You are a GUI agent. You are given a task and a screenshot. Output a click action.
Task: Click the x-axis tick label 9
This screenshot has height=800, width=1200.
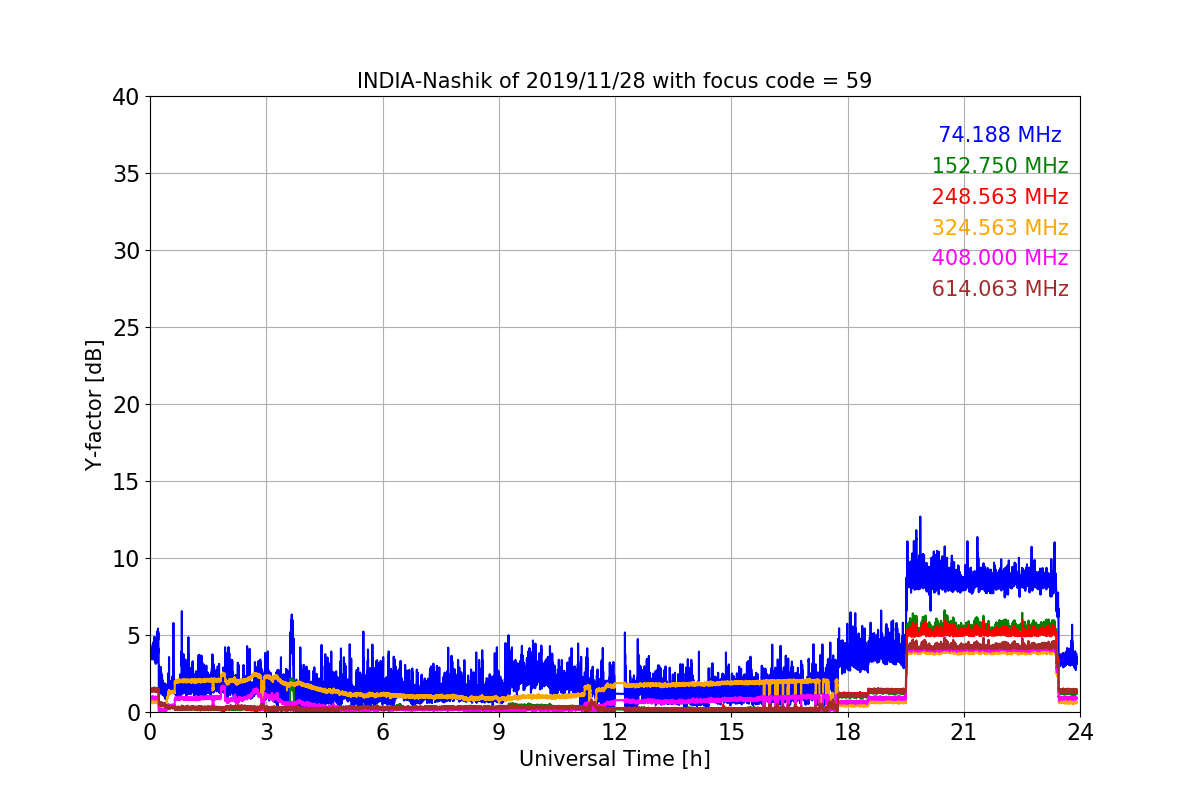tap(499, 732)
